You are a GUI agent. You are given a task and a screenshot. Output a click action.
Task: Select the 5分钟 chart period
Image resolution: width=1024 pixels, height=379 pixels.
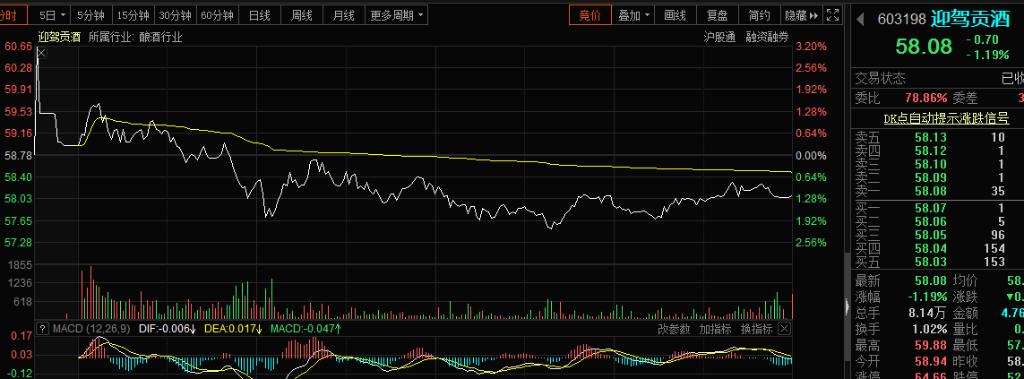pyautogui.click(x=90, y=15)
